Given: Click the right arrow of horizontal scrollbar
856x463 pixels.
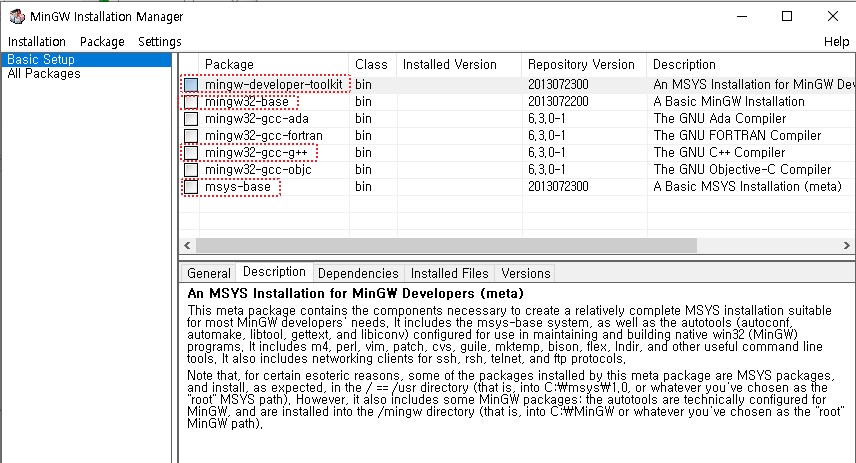Looking at the screenshot, I should [847, 246].
